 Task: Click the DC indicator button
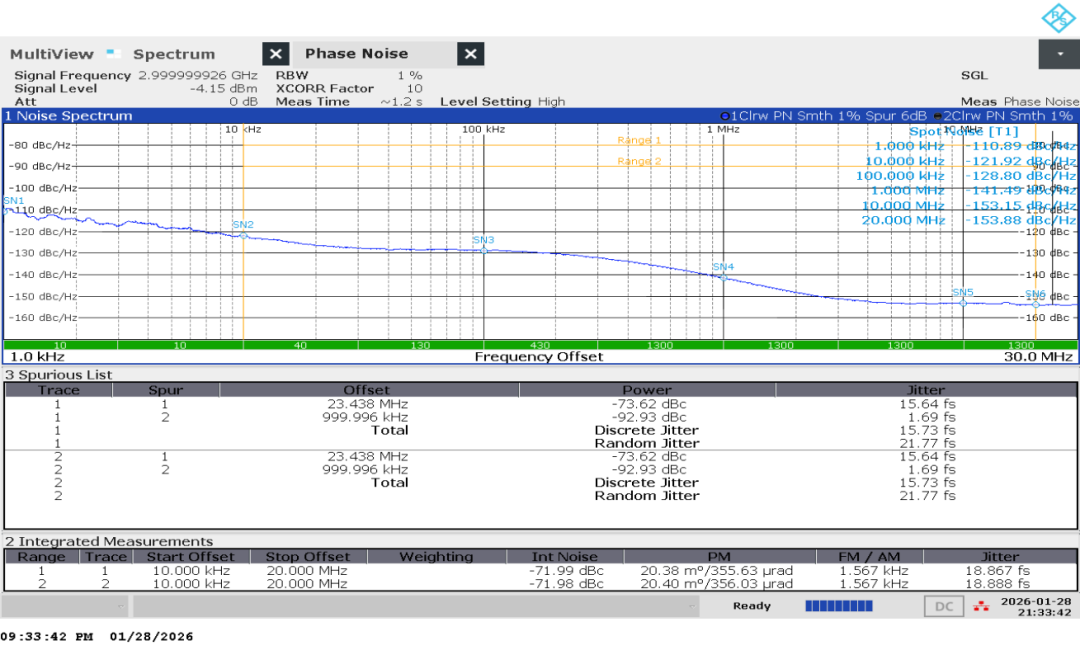944,607
